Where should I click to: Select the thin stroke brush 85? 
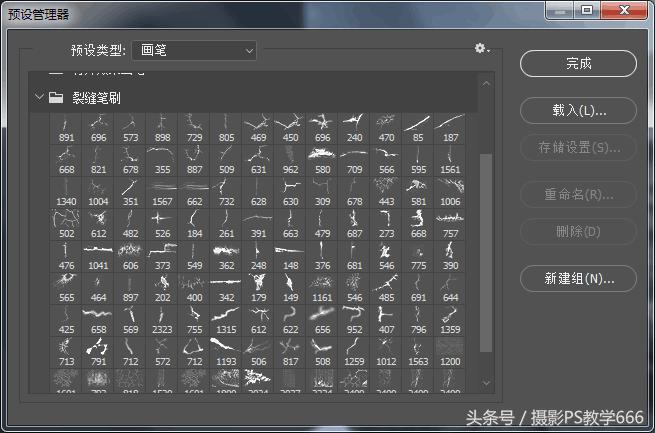tap(418, 129)
